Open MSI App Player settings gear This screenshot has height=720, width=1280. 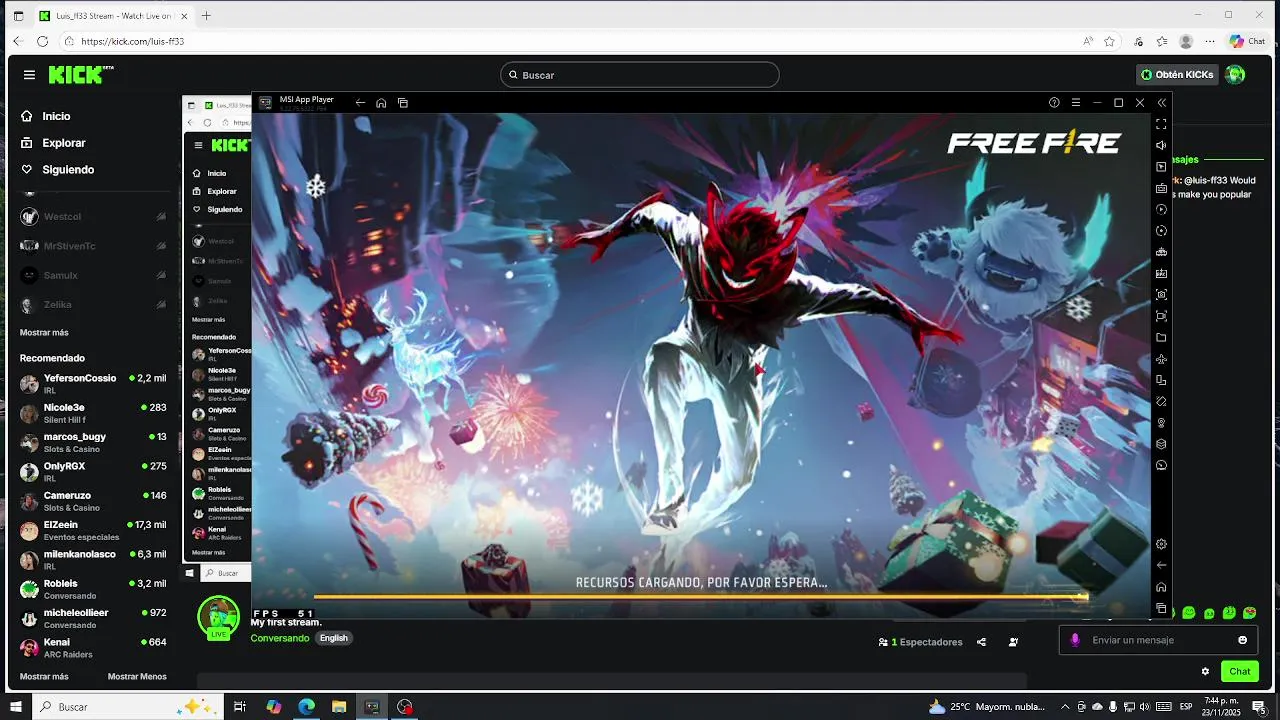[x=1161, y=544]
